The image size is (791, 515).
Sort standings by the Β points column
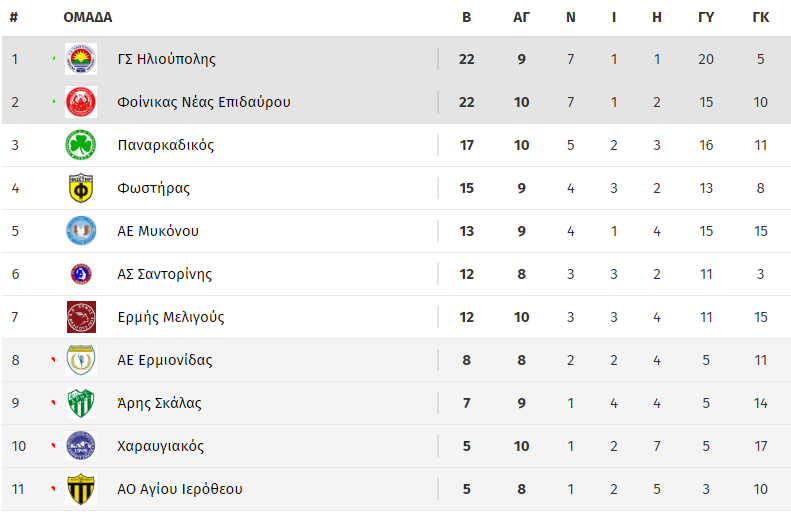pos(466,17)
